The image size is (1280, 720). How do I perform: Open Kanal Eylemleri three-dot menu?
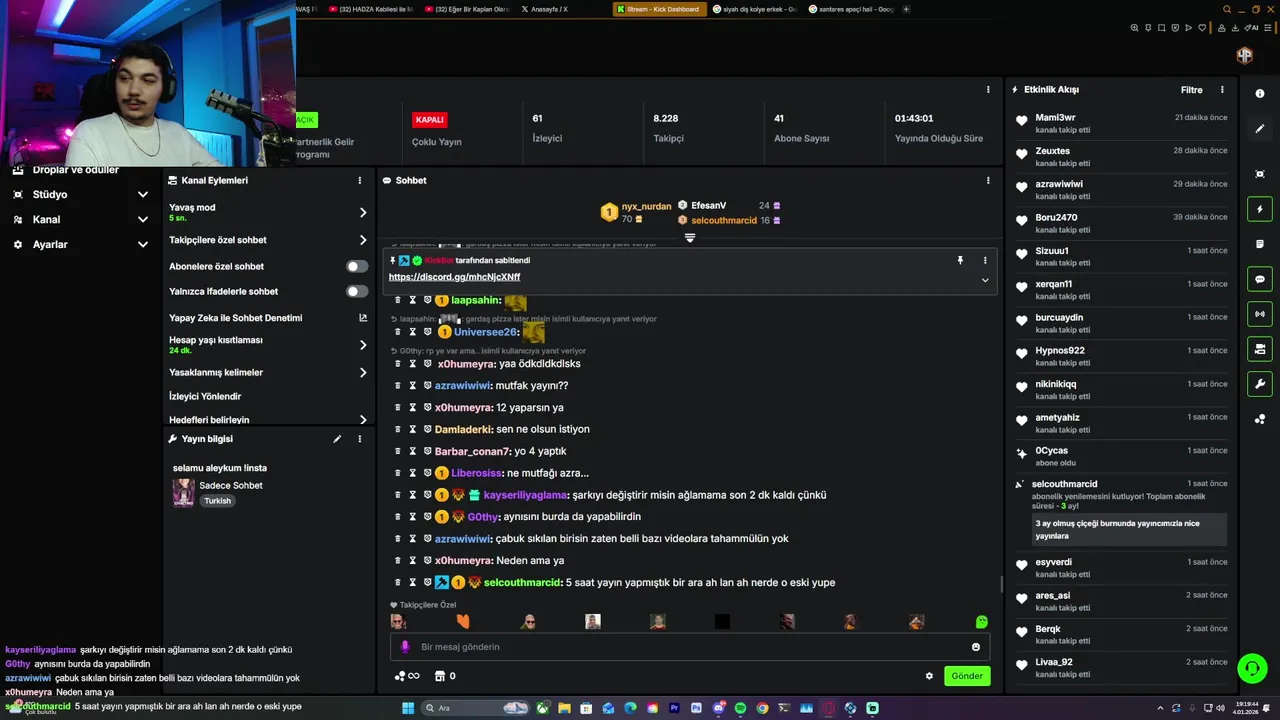[x=359, y=181]
